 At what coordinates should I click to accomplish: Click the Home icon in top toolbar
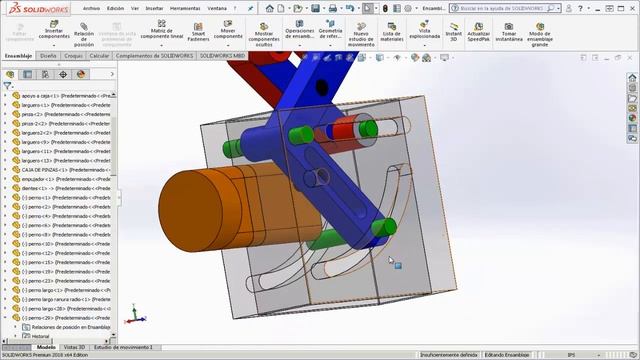click(x=269, y=8)
